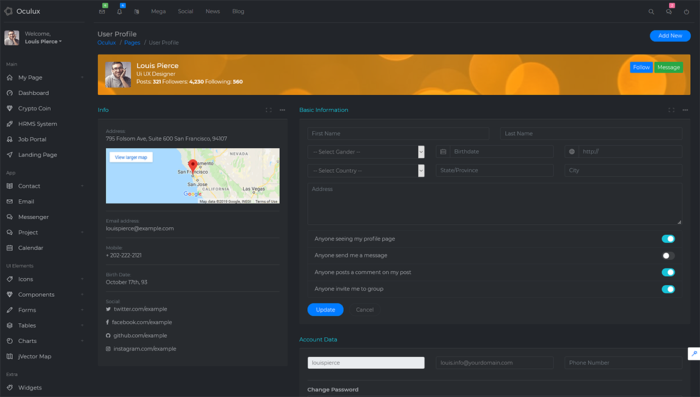Open the Select Country dropdown
The height and width of the screenshot is (397, 700).
(x=366, y=171)
